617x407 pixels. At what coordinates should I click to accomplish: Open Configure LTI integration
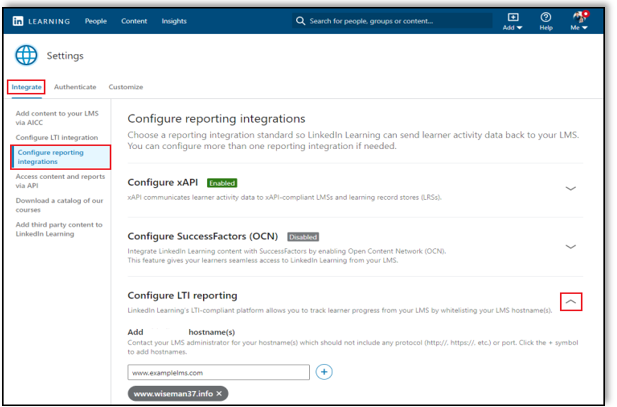pos(57,137)
